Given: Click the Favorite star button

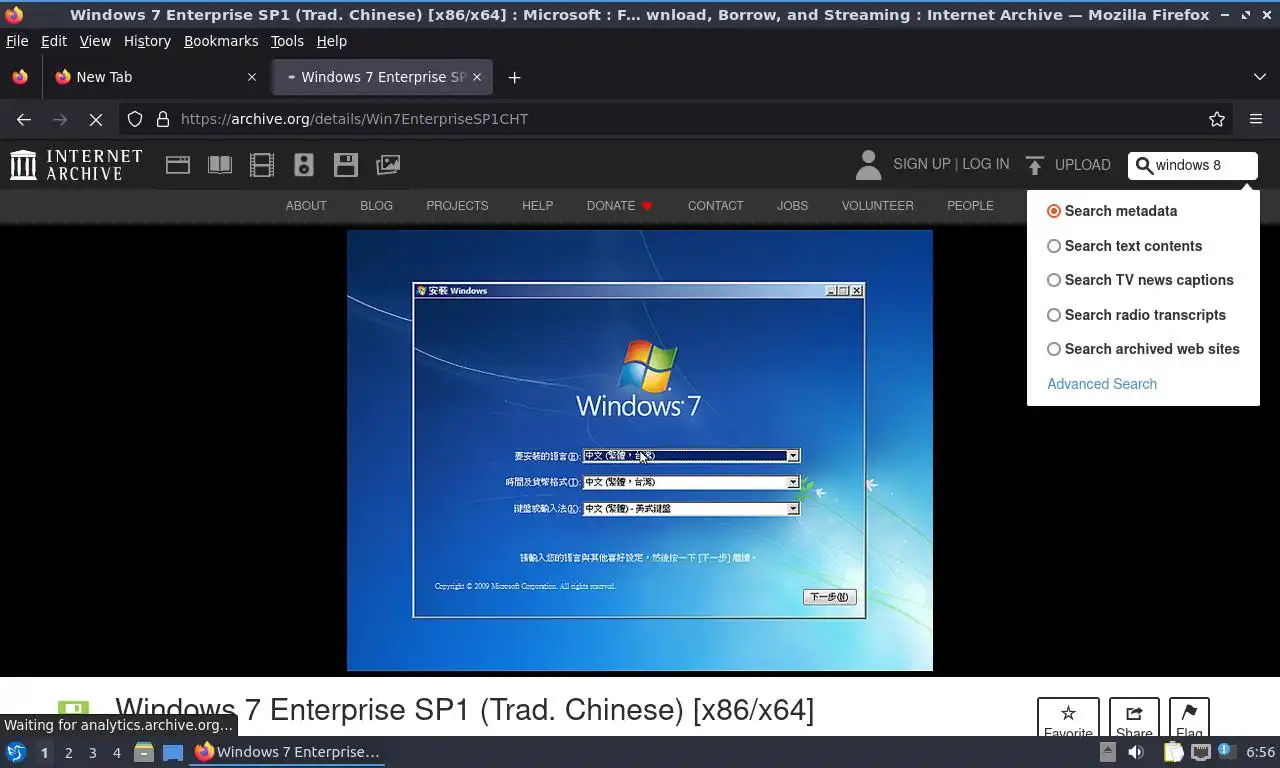Looking at the screenshot, I should point(1068,719).
